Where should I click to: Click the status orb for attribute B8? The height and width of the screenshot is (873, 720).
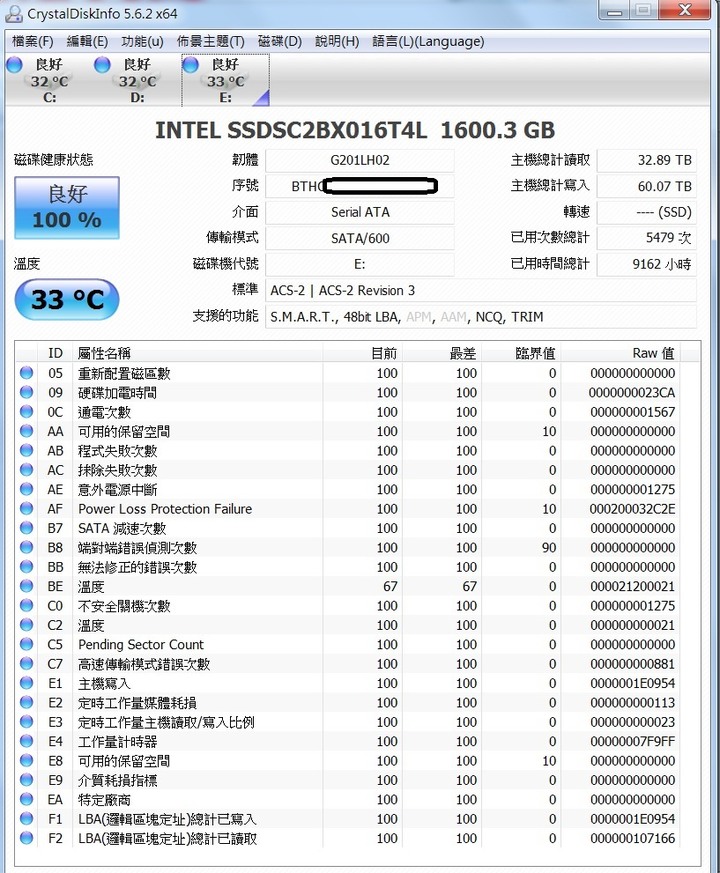(26, 547)
